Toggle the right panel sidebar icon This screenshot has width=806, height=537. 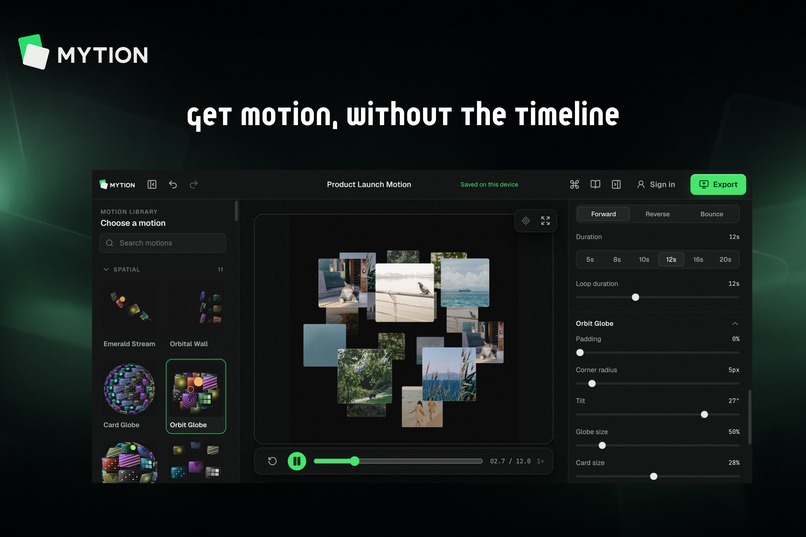pos(616,184)
